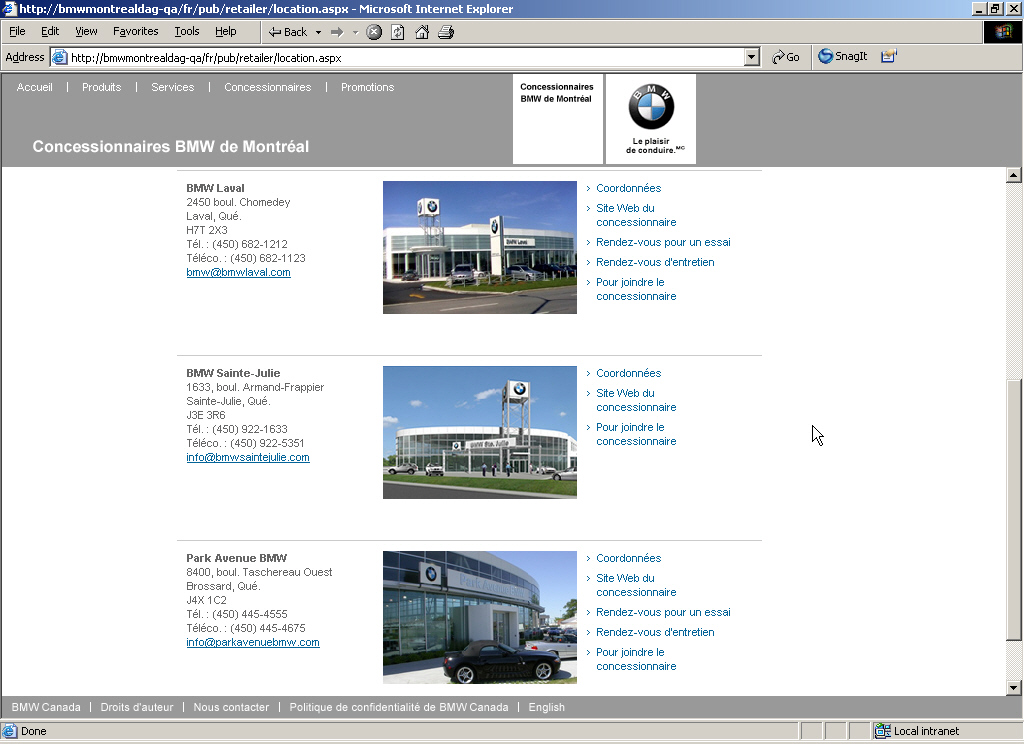Click Pour joindre le concessionnaire for BMW Sainte-Julie

[636, 434]
